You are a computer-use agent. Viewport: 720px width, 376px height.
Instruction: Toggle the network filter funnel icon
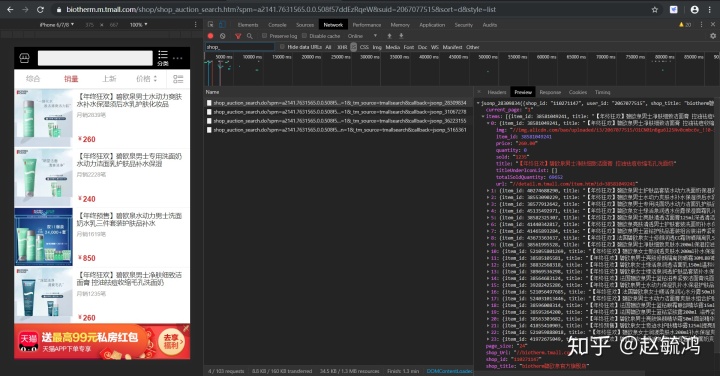pos(238,36)
